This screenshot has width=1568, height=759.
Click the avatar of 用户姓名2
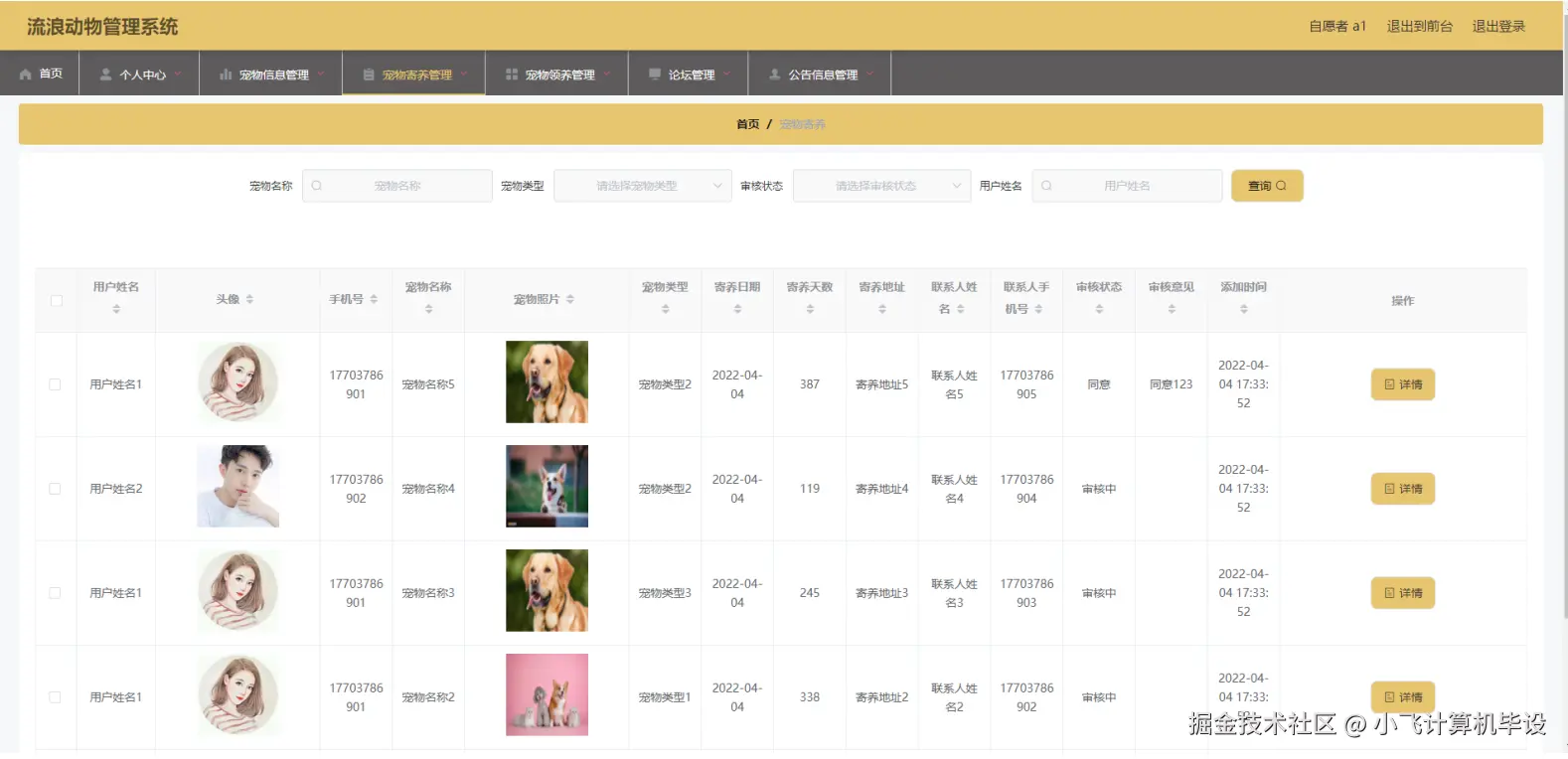coord(237,486)
